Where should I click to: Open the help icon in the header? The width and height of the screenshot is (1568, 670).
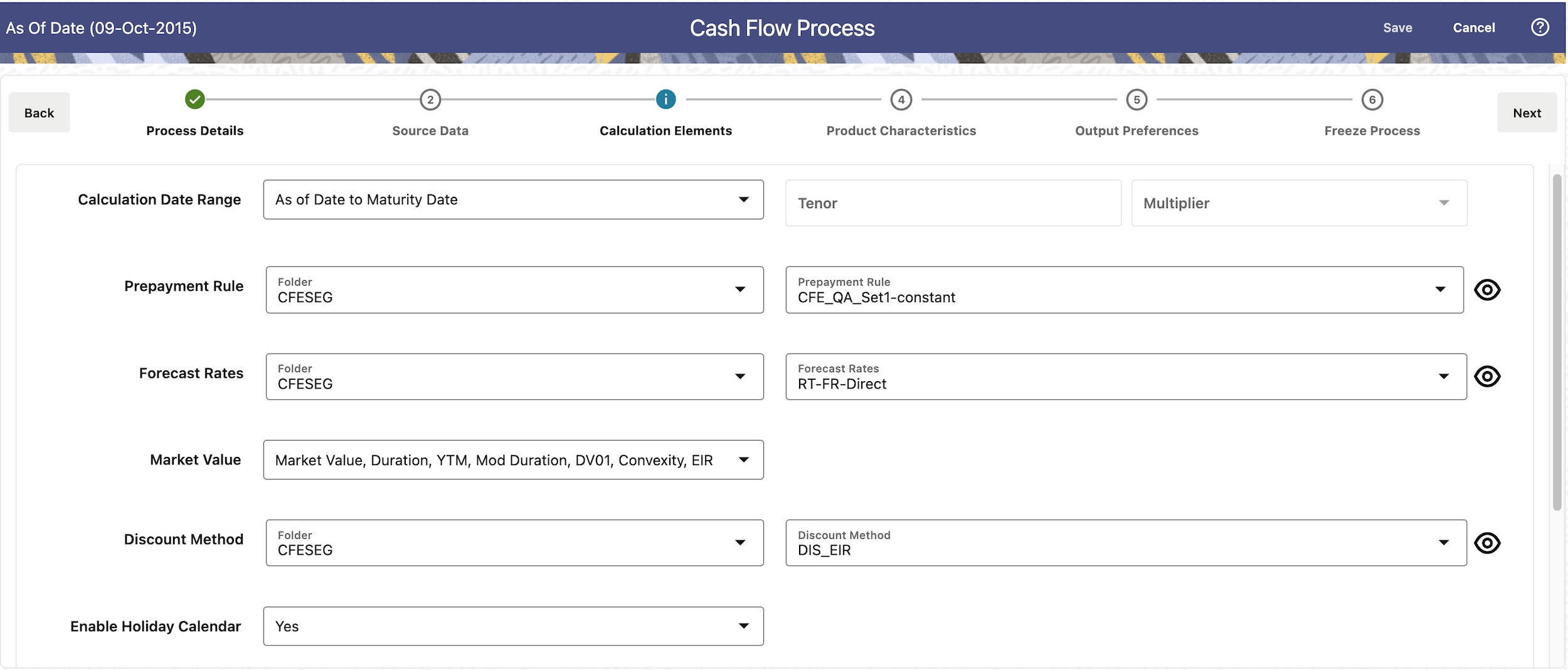pos(1540,27)
